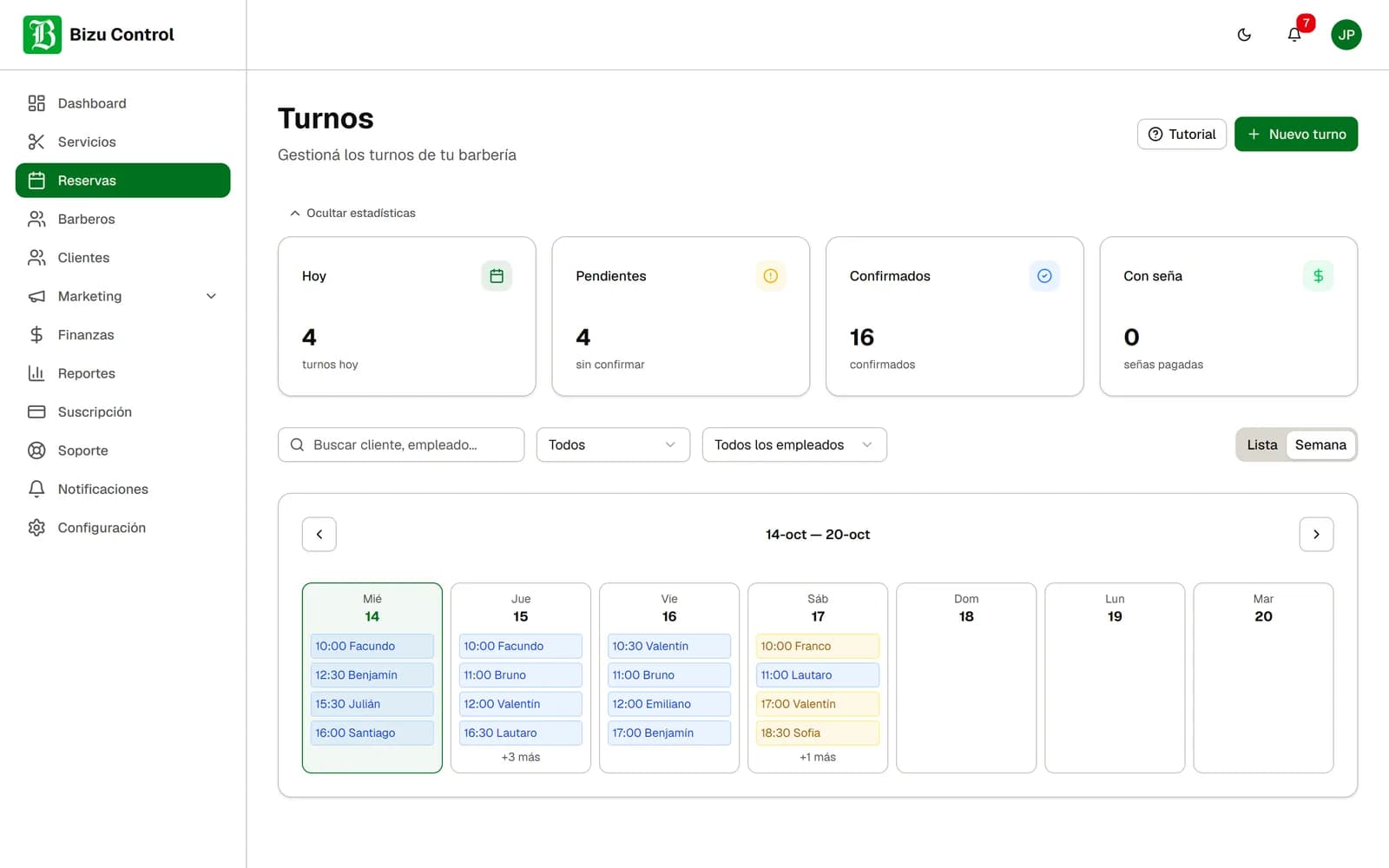Select the Dom 18 day column

point(966,678)
